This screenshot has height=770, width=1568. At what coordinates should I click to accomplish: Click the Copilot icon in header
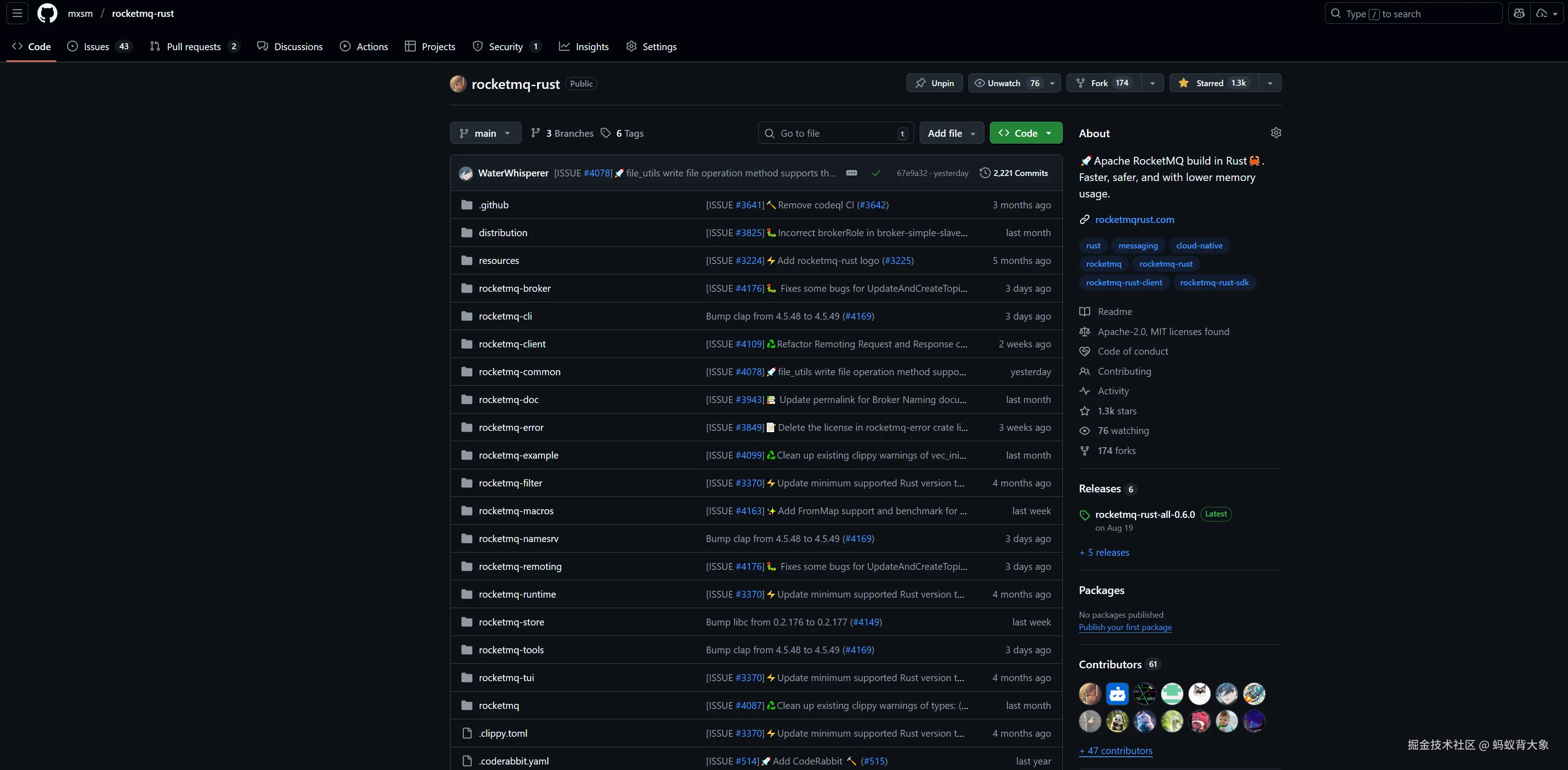[x=1519, y=13]
